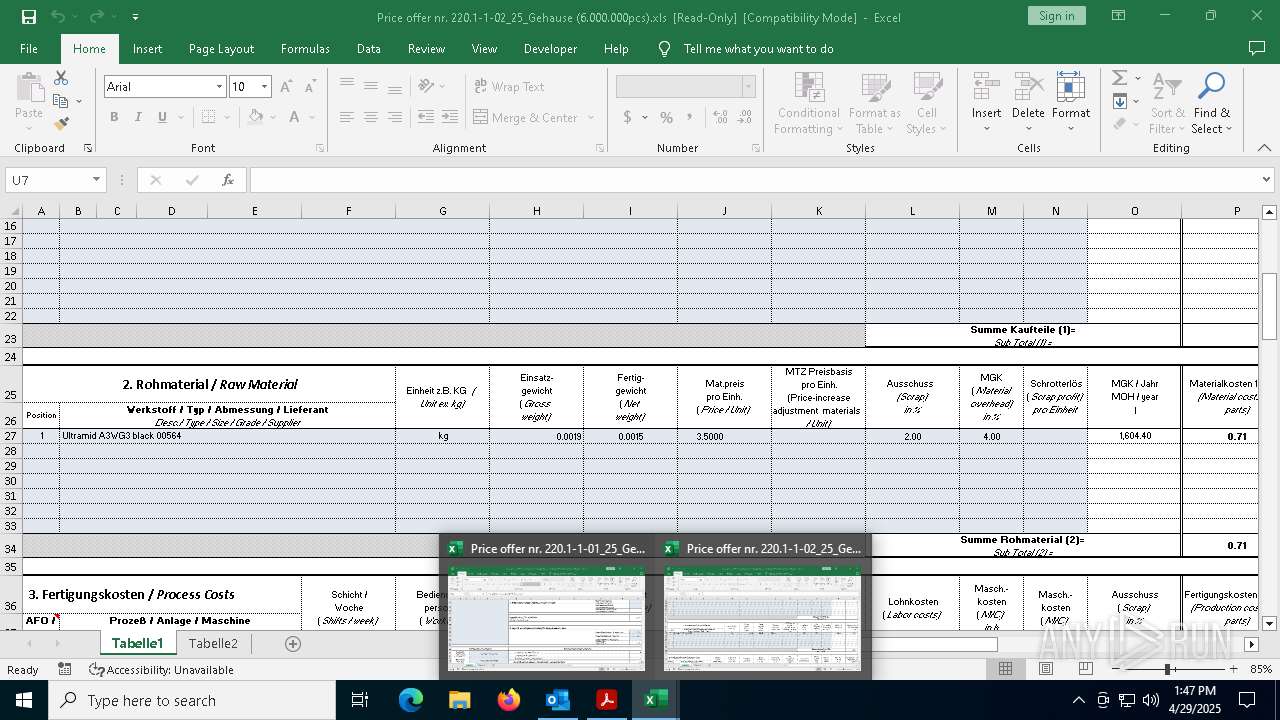Switch to Page Layout tab
The height and width of the screenshot is (720, 1280).
coord(221,49)
